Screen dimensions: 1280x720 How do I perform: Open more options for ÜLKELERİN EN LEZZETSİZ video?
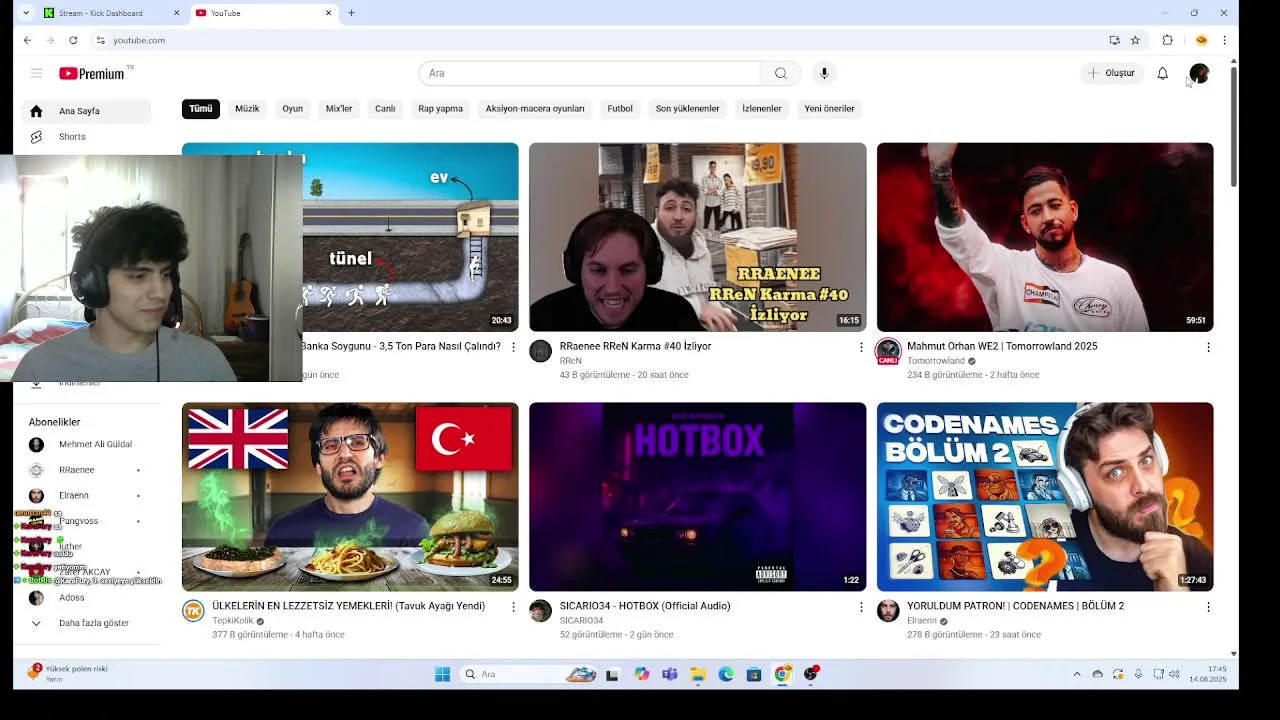[513, 607]
